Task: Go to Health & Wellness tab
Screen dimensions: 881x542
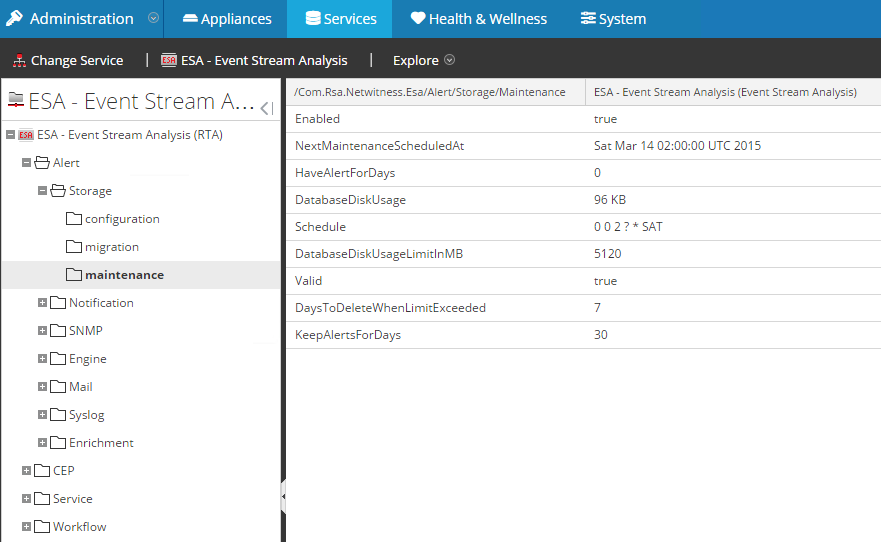Action: [478, 19]
